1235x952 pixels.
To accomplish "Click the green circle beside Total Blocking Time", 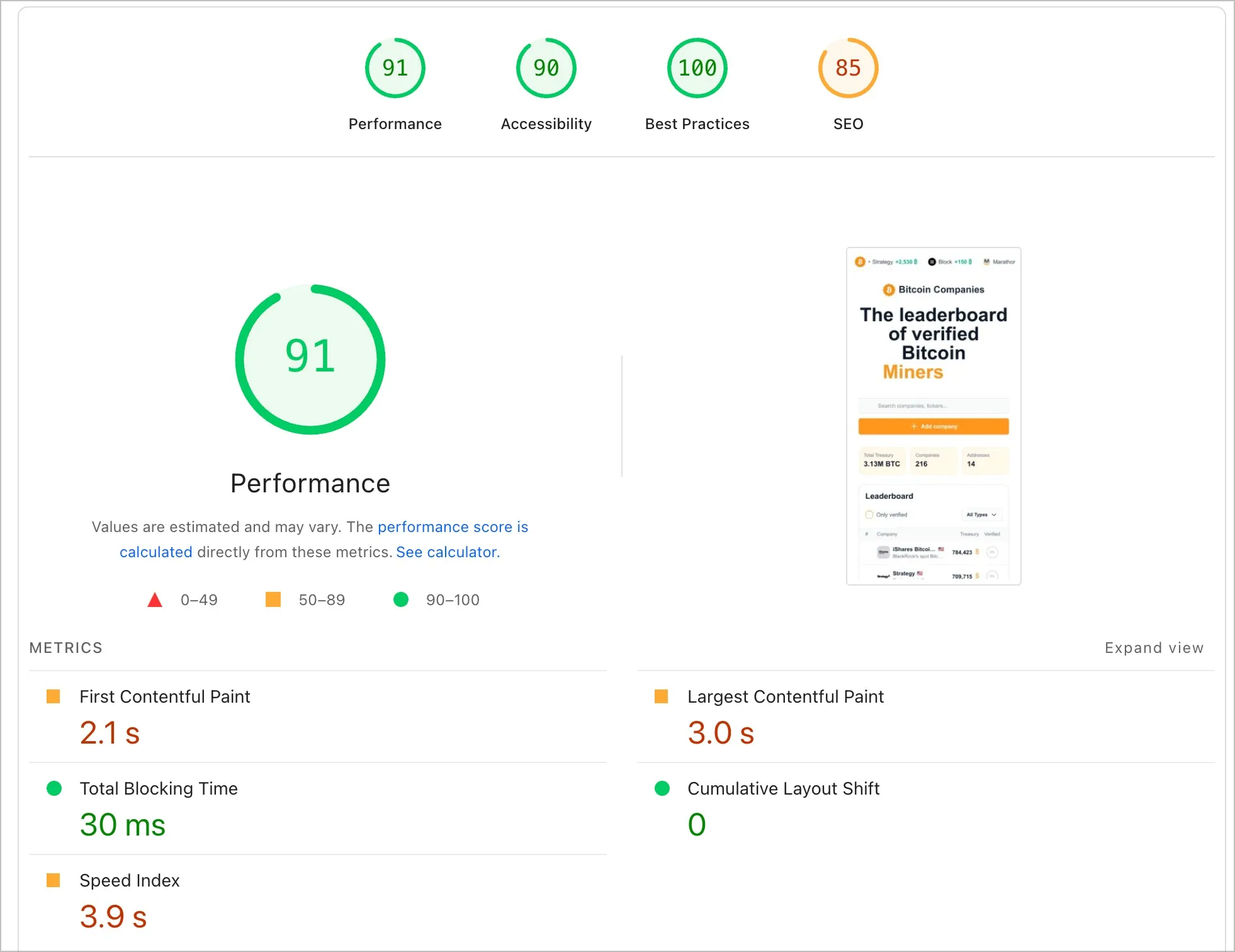I will coord(54,788).
